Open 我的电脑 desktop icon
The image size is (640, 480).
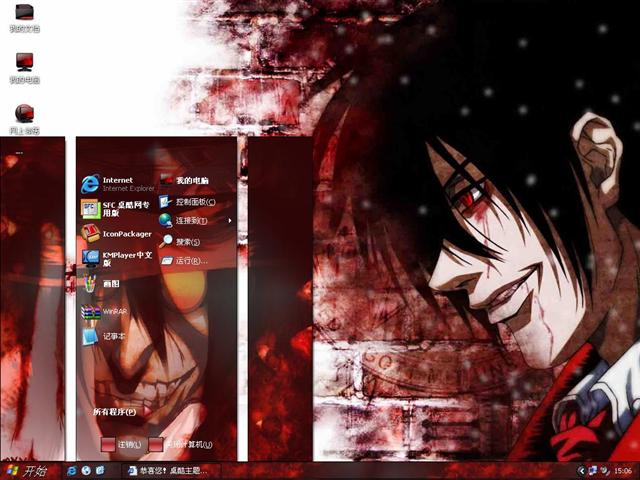click(x=24, y=68)
